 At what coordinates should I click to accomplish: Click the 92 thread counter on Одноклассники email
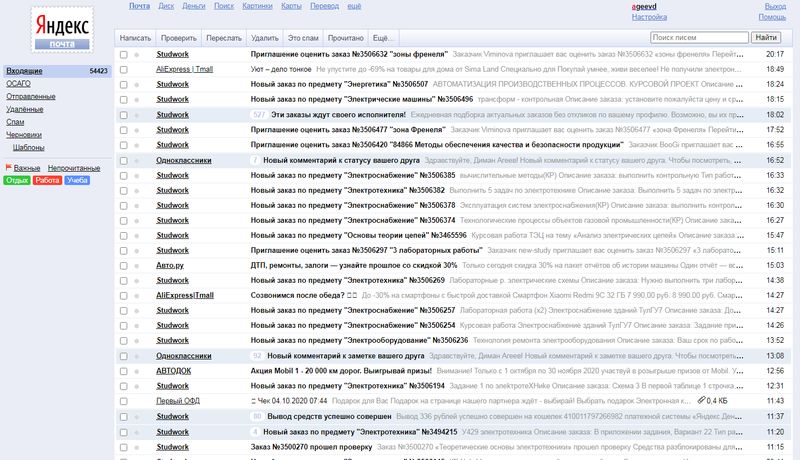pyautogui.click(x=257, y=355)
